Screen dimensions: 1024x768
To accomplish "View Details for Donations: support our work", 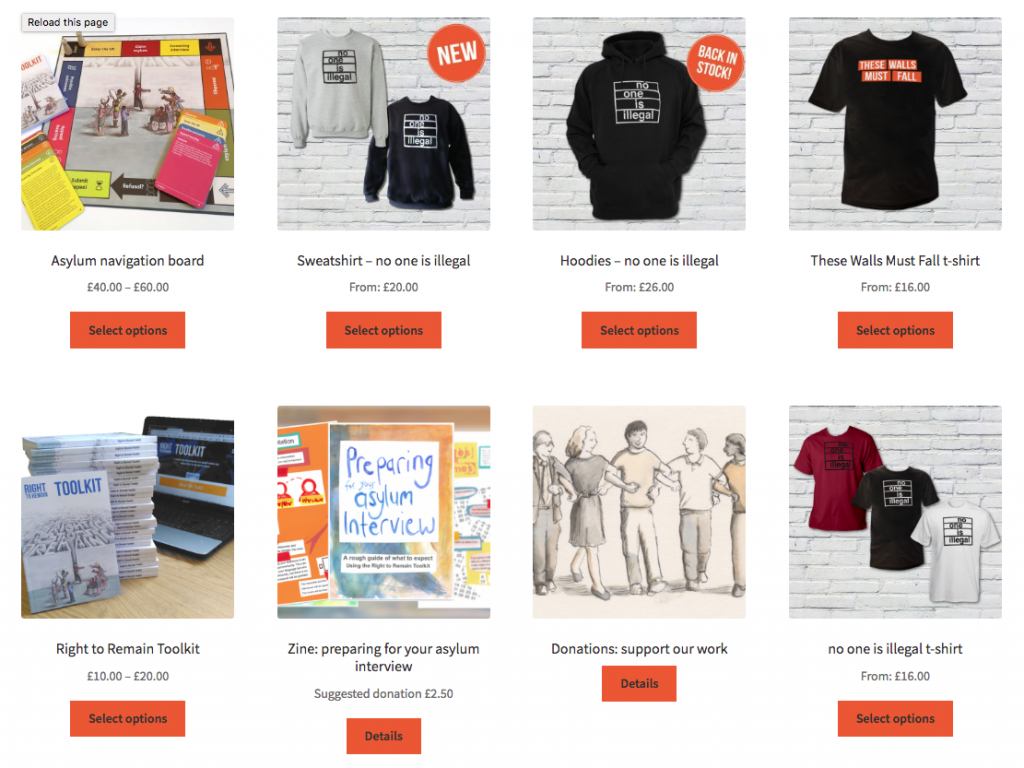I will (x=639, y=684).
